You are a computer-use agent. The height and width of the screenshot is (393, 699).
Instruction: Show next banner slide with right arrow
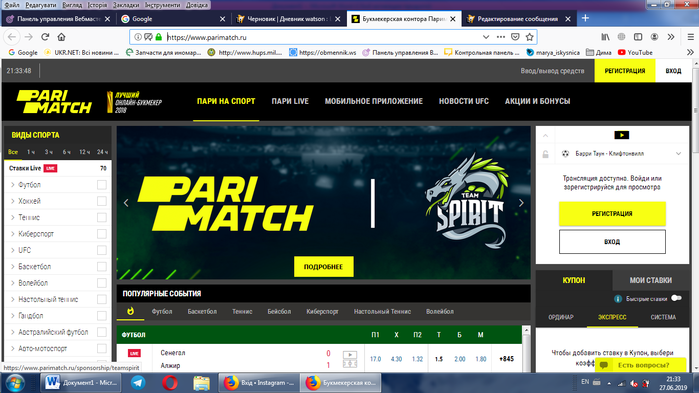click(521, 203)
